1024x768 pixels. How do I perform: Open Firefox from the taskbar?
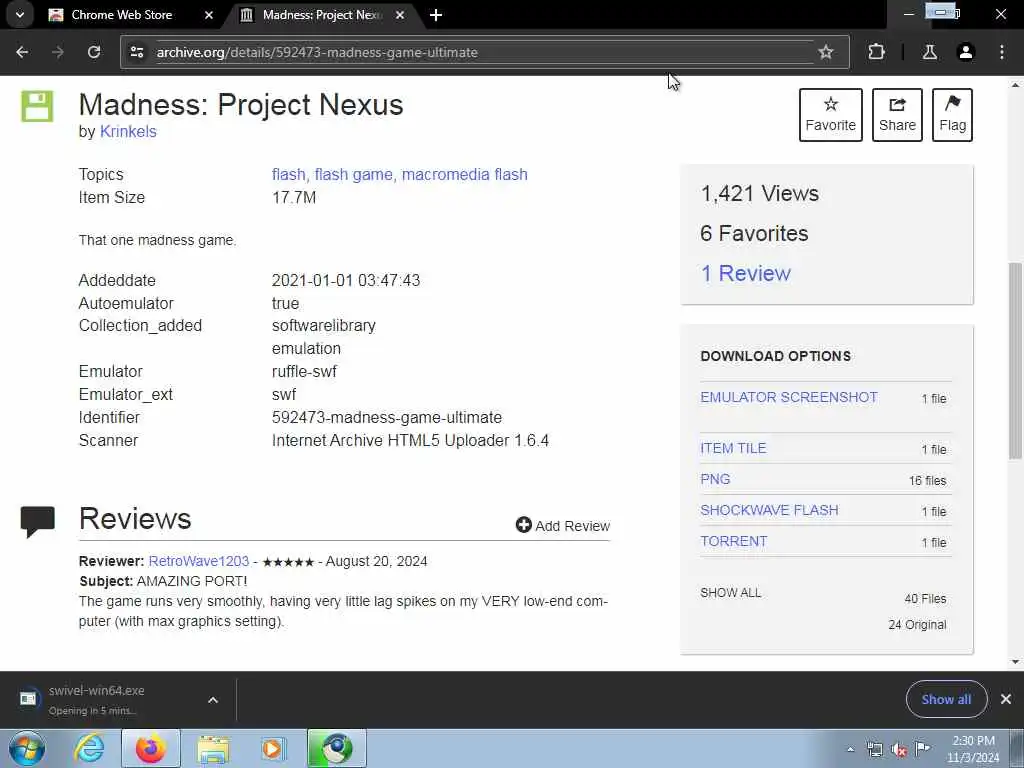[150, 748]
